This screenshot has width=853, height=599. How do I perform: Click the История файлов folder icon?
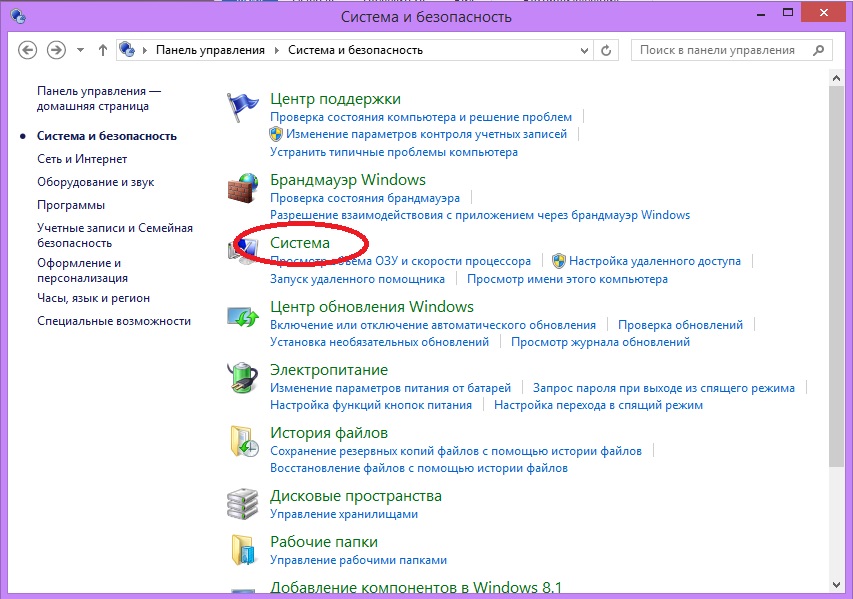pyautogui.click(x=244, y=441)
